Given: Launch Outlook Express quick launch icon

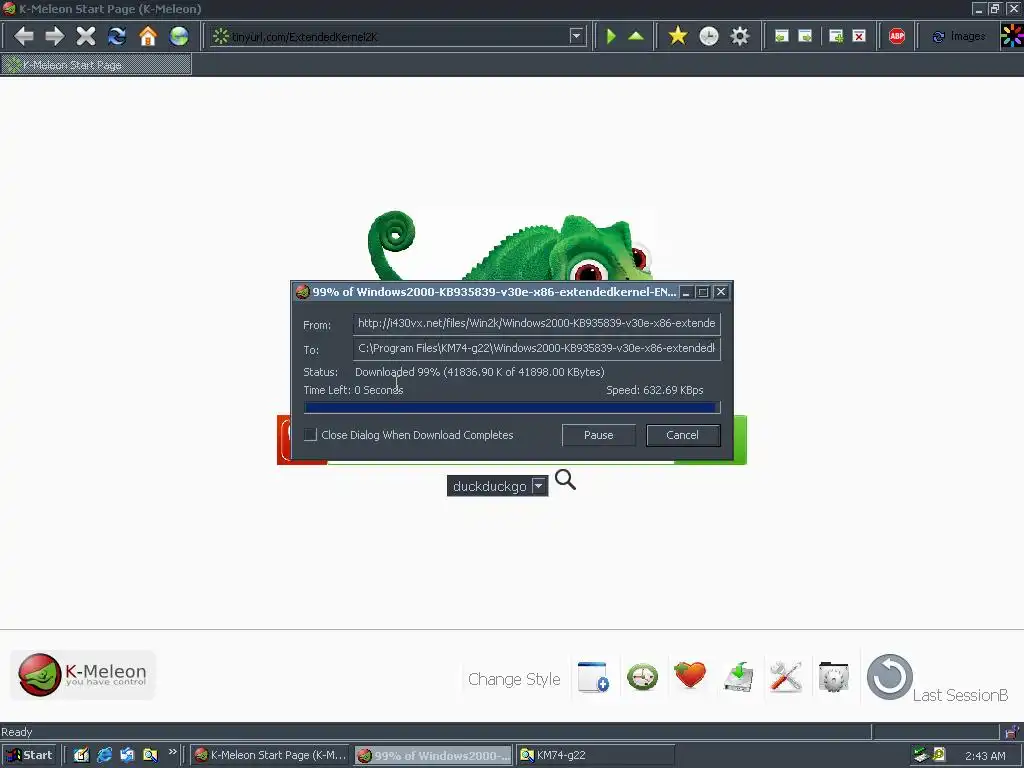Looking at the screenshot, I should (127, 755).
